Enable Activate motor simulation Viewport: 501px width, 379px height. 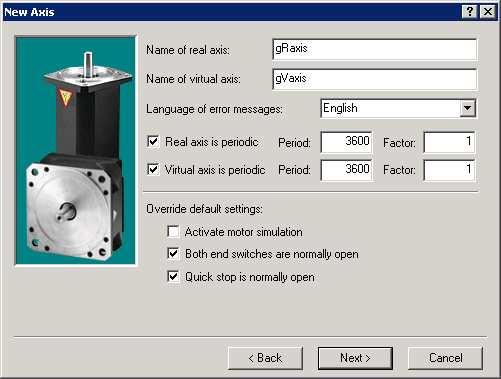(x=173, y=231)
